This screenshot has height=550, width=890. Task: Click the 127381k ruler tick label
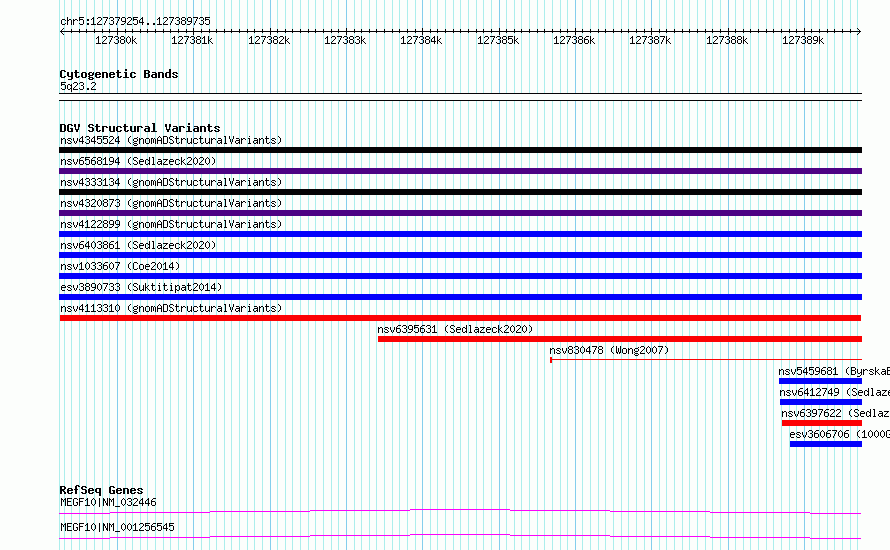192,40
